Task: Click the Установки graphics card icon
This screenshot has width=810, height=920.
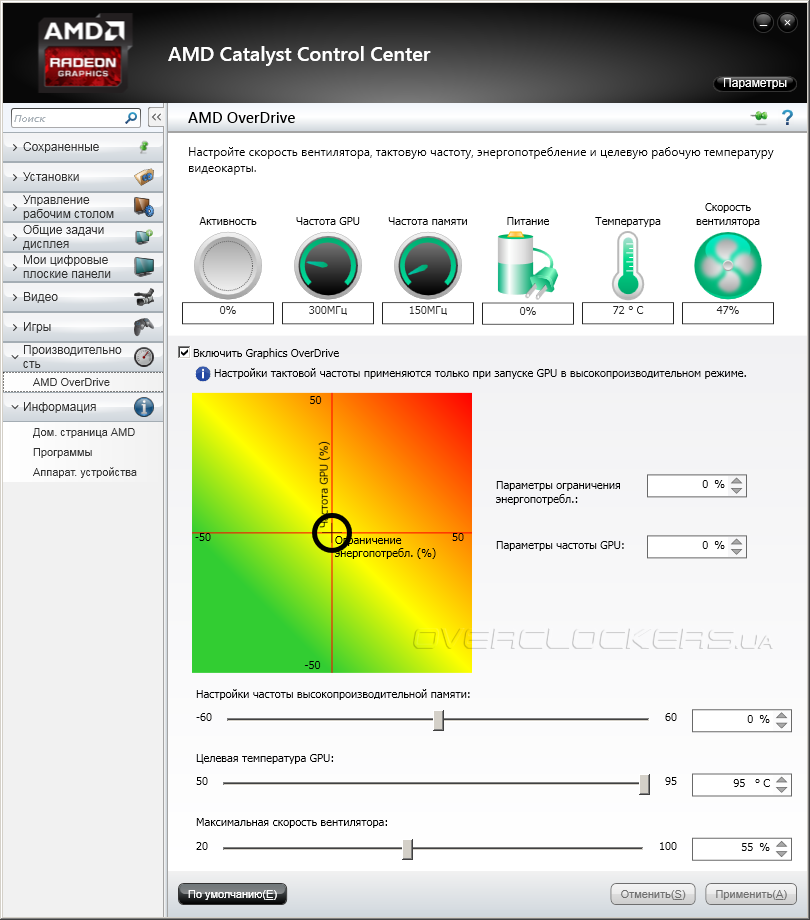Action: click(144, 177)
